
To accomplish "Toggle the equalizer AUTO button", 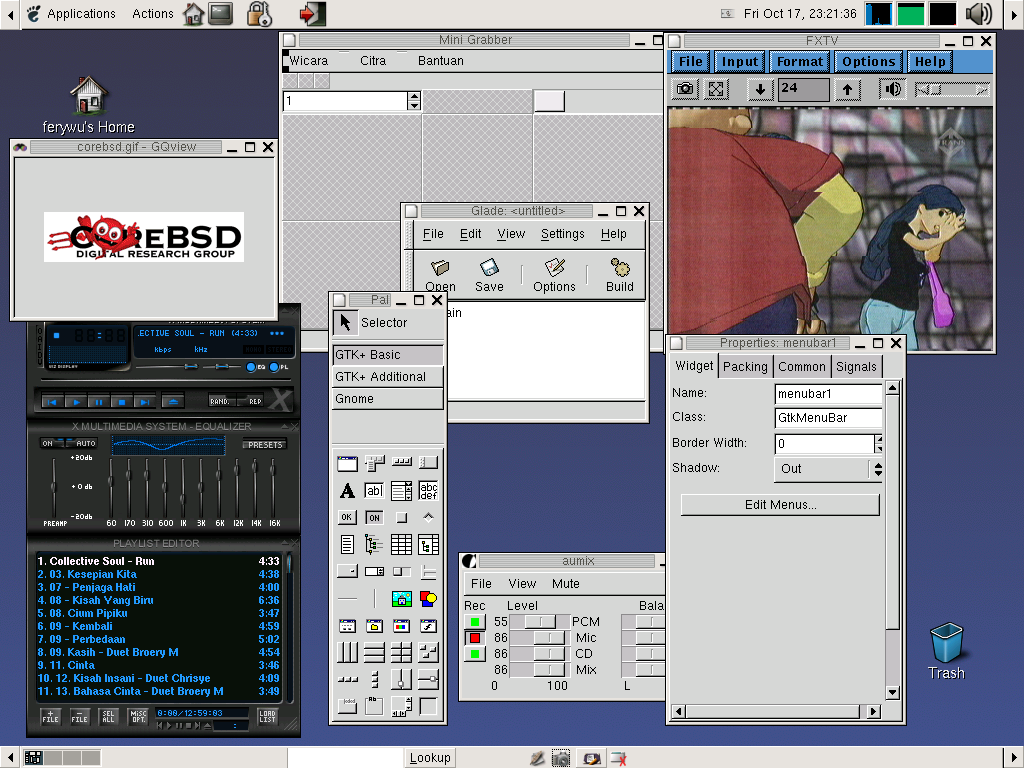I will (x=83, y=443).
